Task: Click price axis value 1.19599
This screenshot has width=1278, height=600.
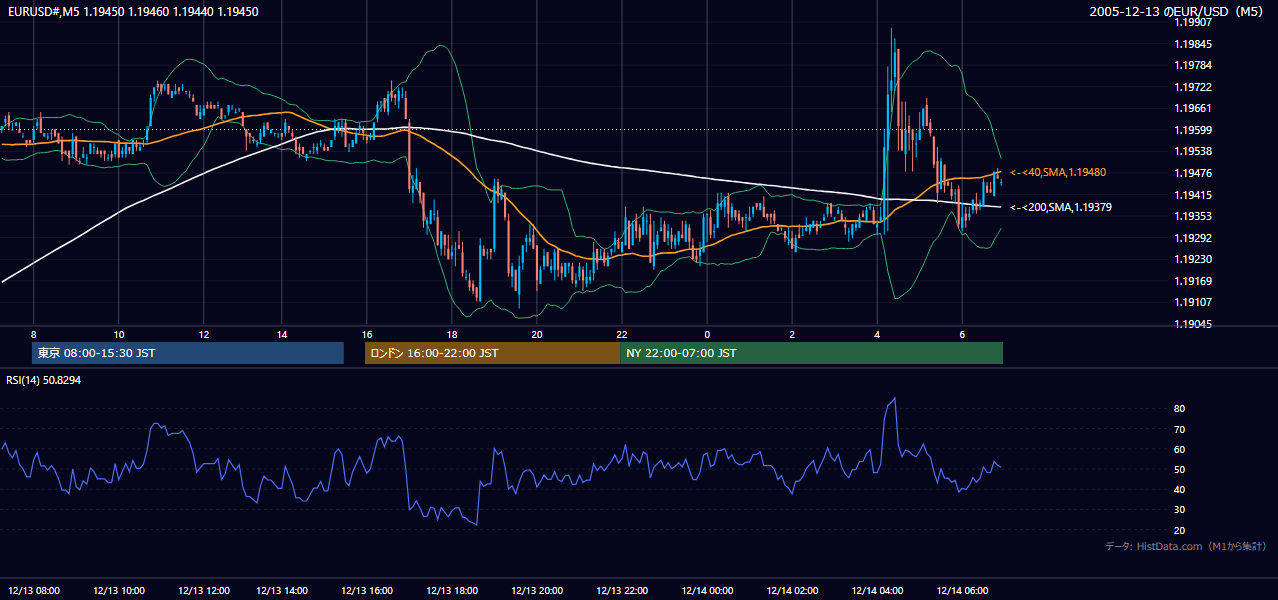Action: pyautogui.click(x=1193, y=131)
